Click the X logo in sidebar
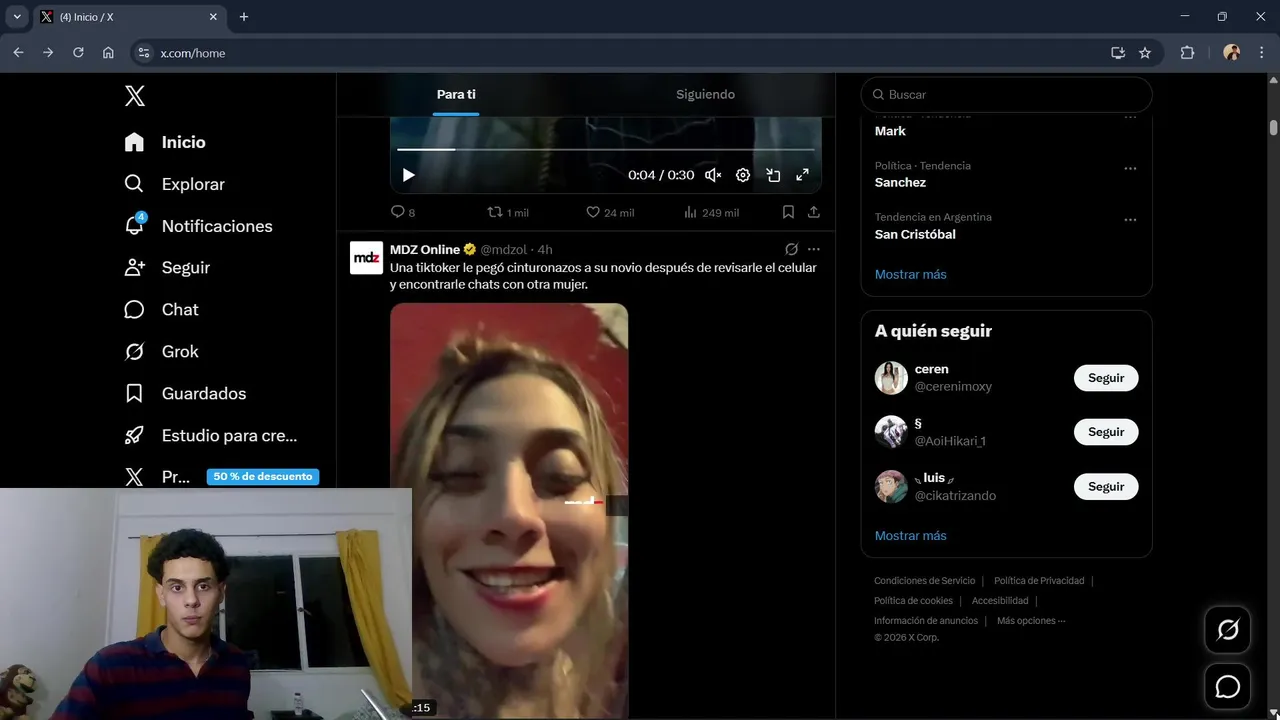Screen dimensions: 1280x720 tap(135, 96)
